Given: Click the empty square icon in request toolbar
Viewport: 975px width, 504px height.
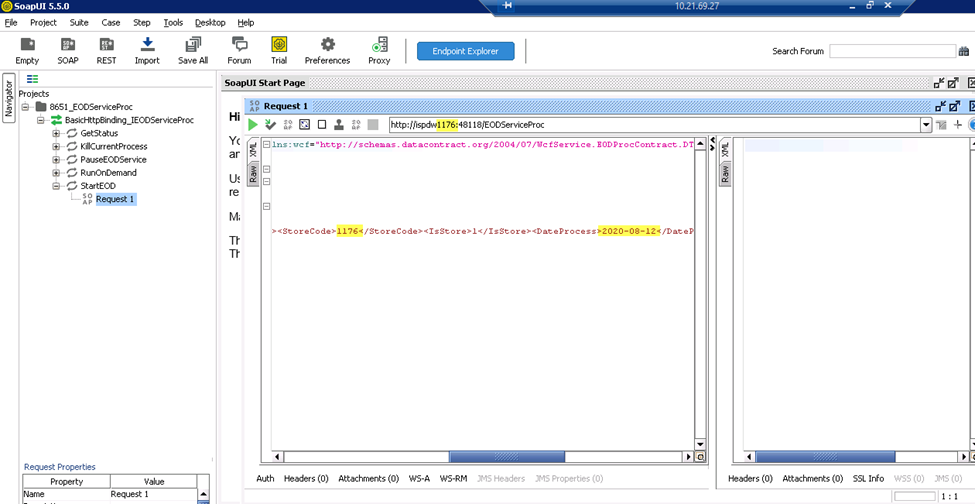Looking at the screenshot, I should 321,124.
